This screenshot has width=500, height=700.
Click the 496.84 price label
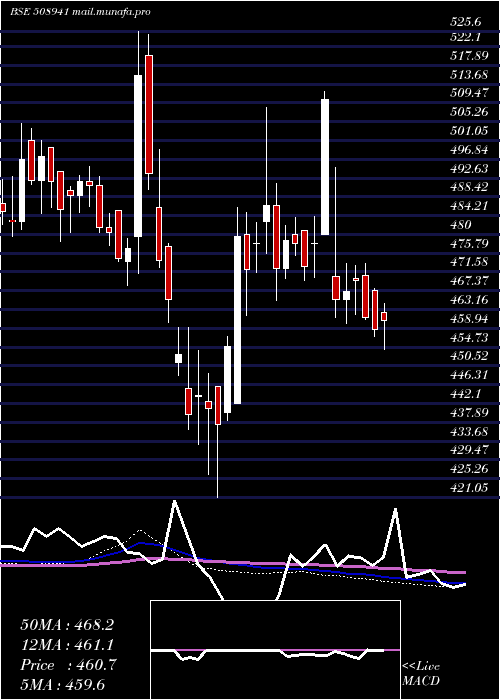pyautogui.click(x=469, y=150)
